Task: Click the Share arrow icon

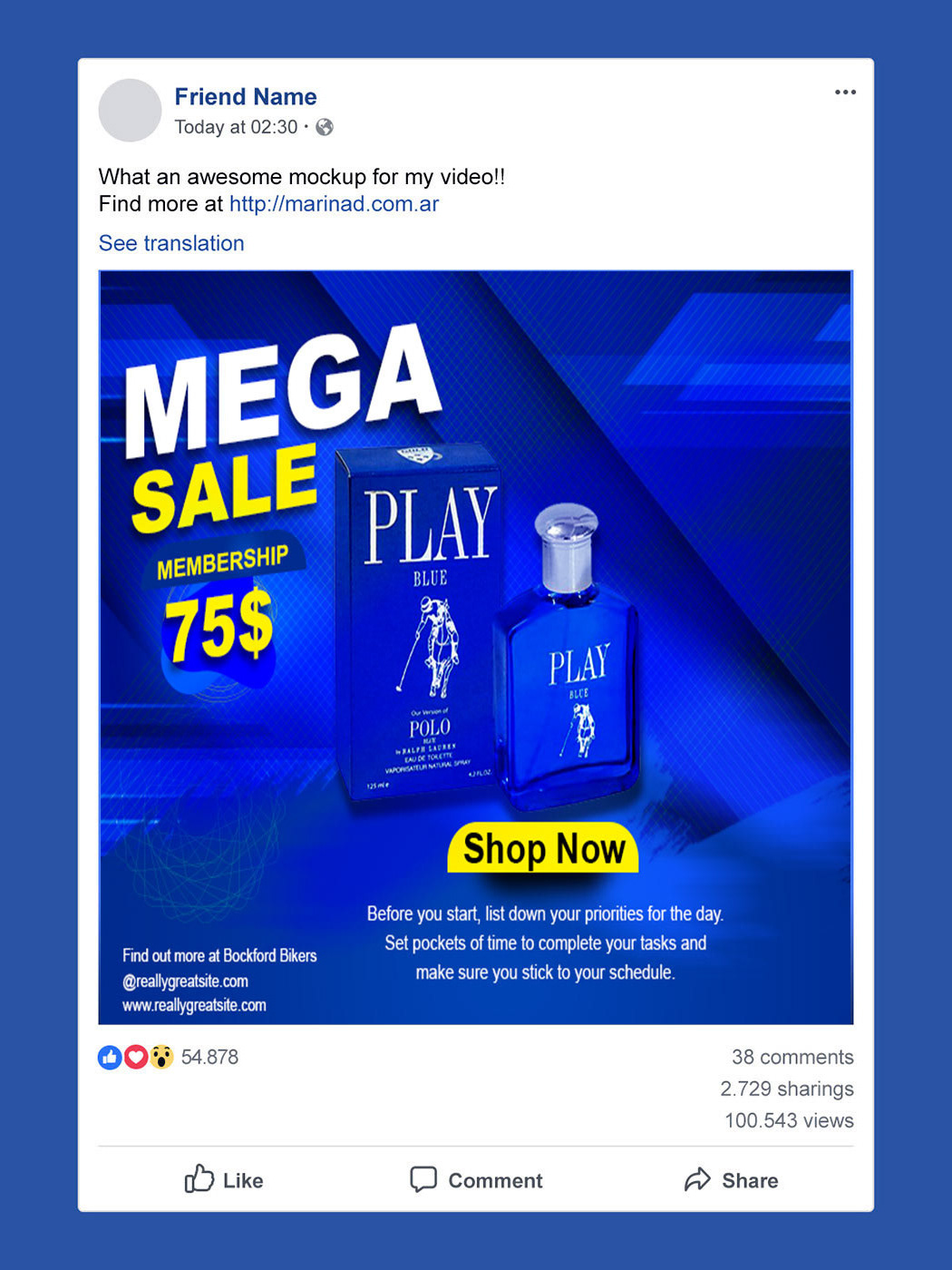Action: (x=697, y=1179)
